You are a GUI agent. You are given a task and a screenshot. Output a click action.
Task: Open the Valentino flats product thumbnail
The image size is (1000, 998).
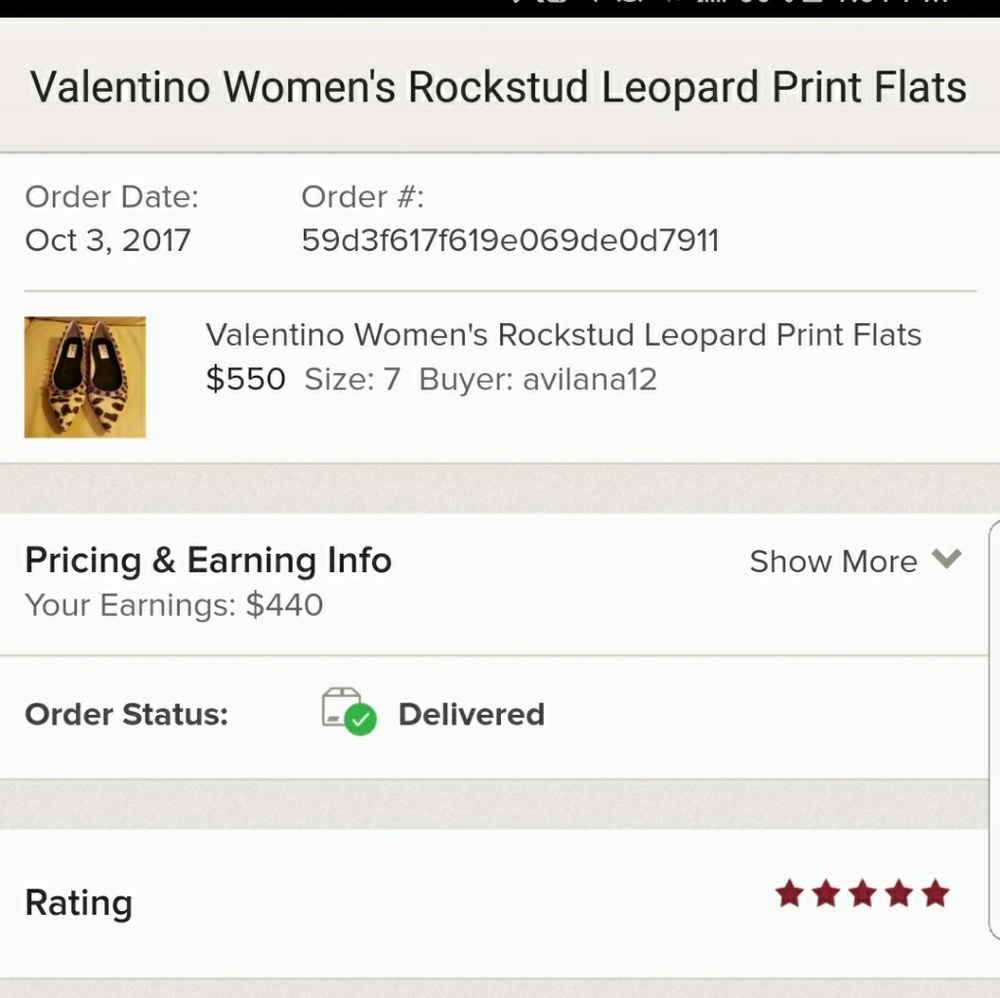tap(85, 377)
